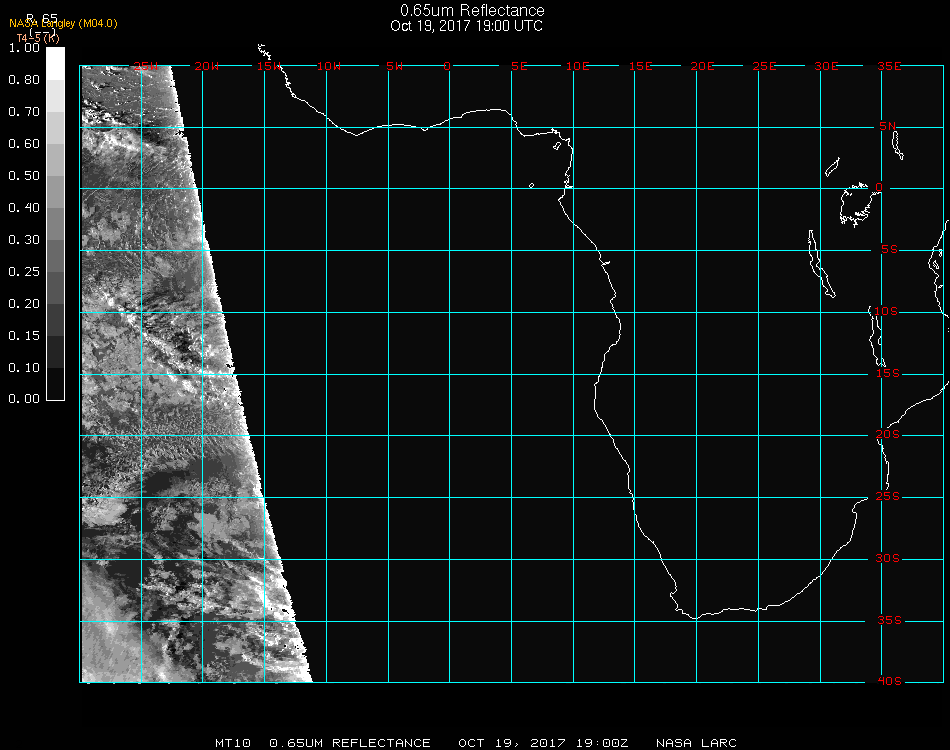
Task: Click the 5N latitude label on right
Action: tap(888, 126)
